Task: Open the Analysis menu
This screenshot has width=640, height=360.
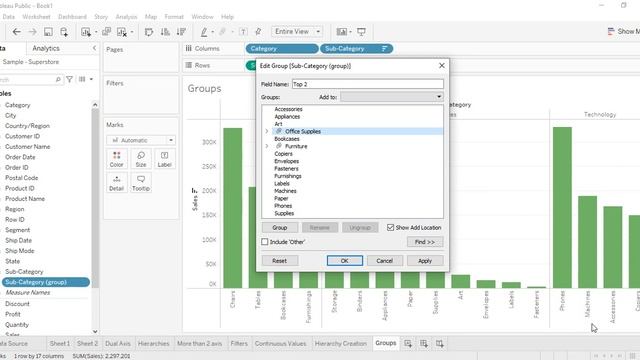Action: [126, 17]
